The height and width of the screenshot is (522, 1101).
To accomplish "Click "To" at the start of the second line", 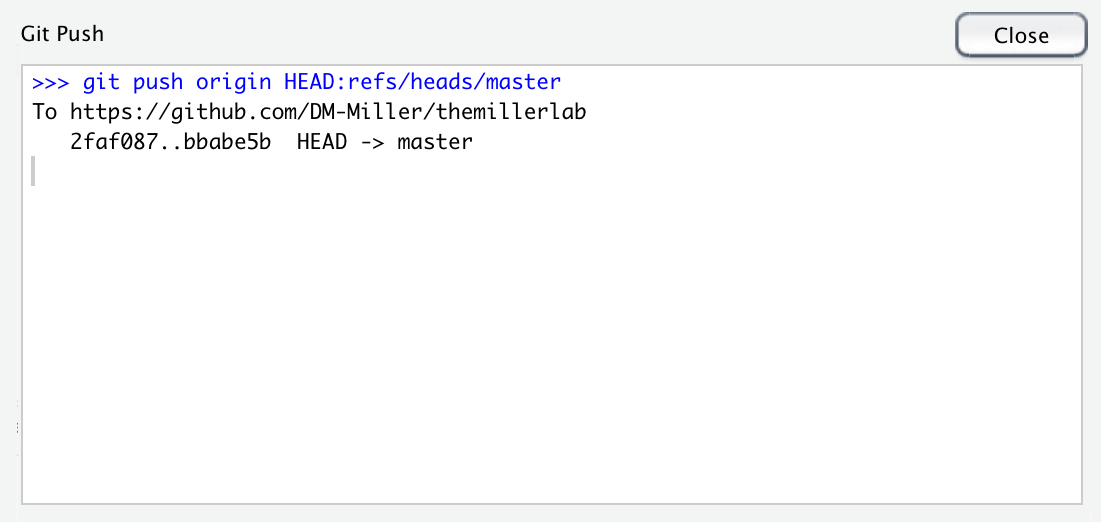I will (x=44, y=112).
